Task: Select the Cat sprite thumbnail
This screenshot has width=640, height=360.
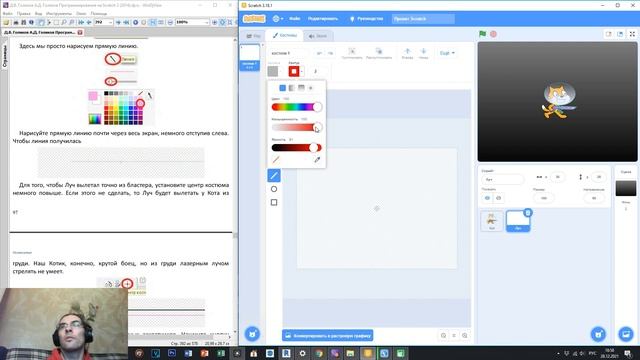Action: [x=491, y=221]
